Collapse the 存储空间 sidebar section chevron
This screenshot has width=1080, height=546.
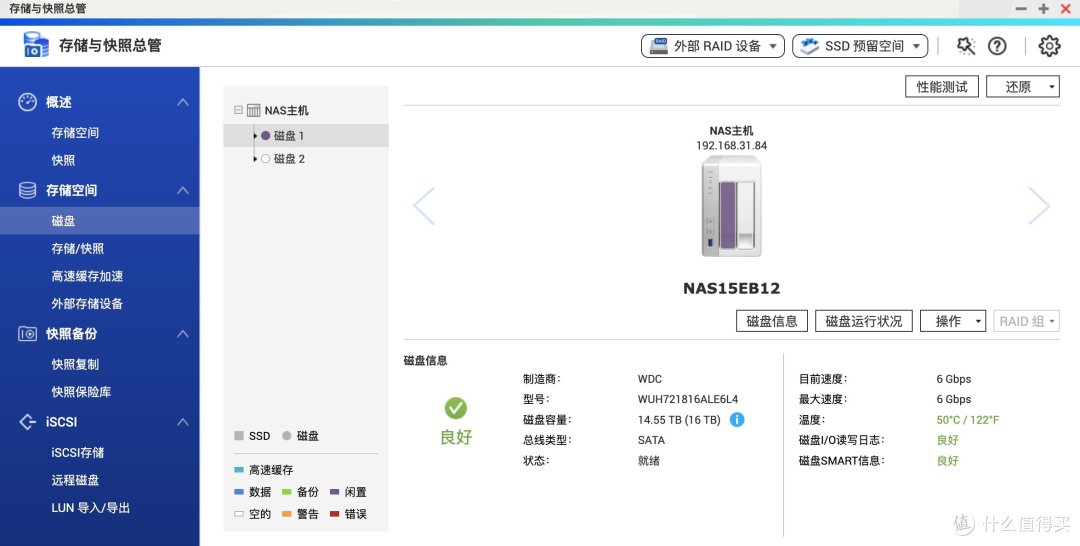click(x=183, y=190)
